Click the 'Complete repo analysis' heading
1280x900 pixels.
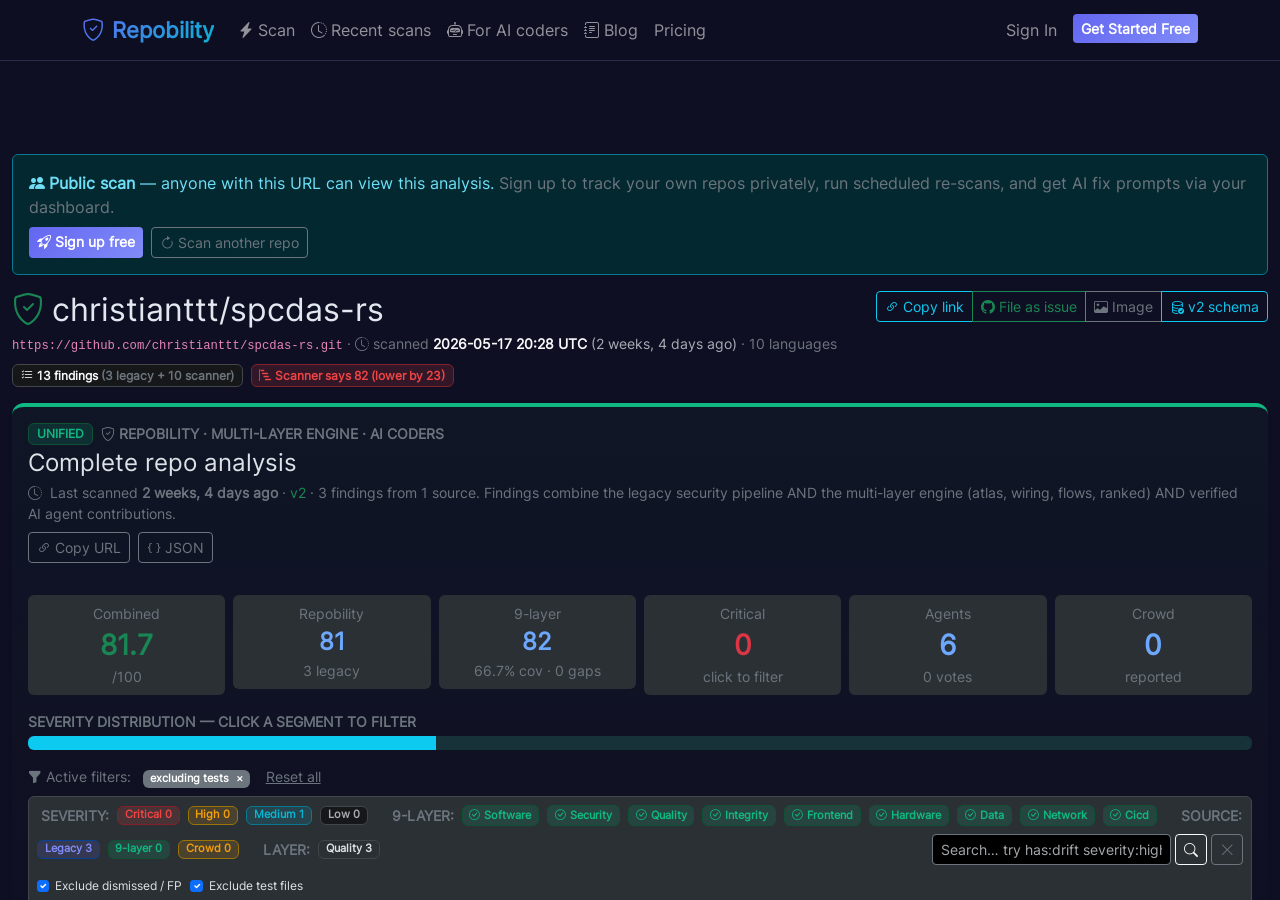162,463
